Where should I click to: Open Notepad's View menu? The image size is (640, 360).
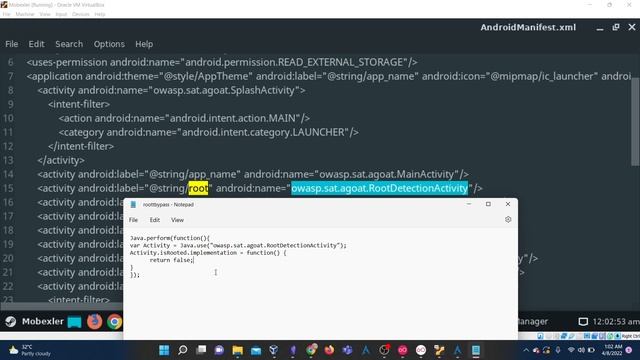pos(177,220)
